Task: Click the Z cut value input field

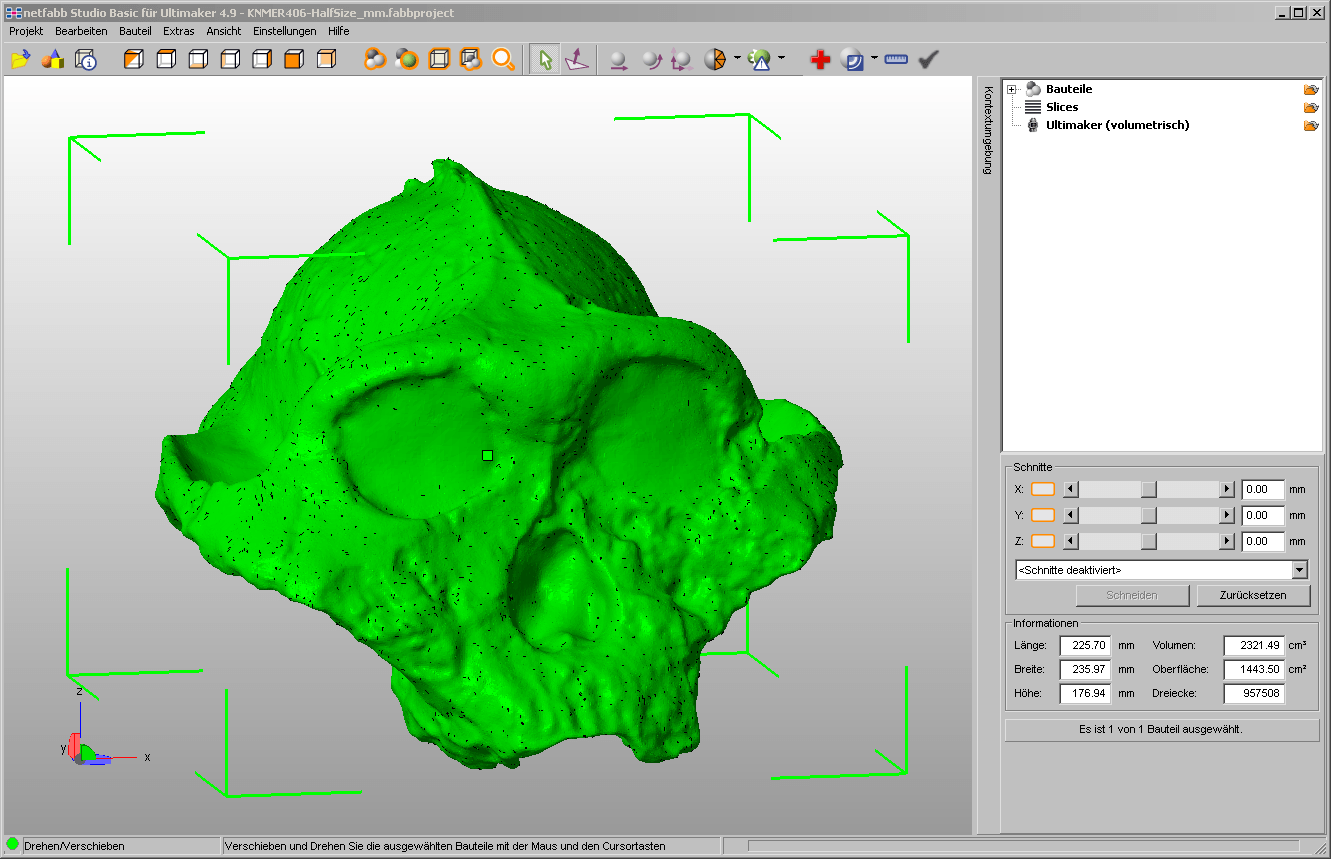Action: point(1262,541)
